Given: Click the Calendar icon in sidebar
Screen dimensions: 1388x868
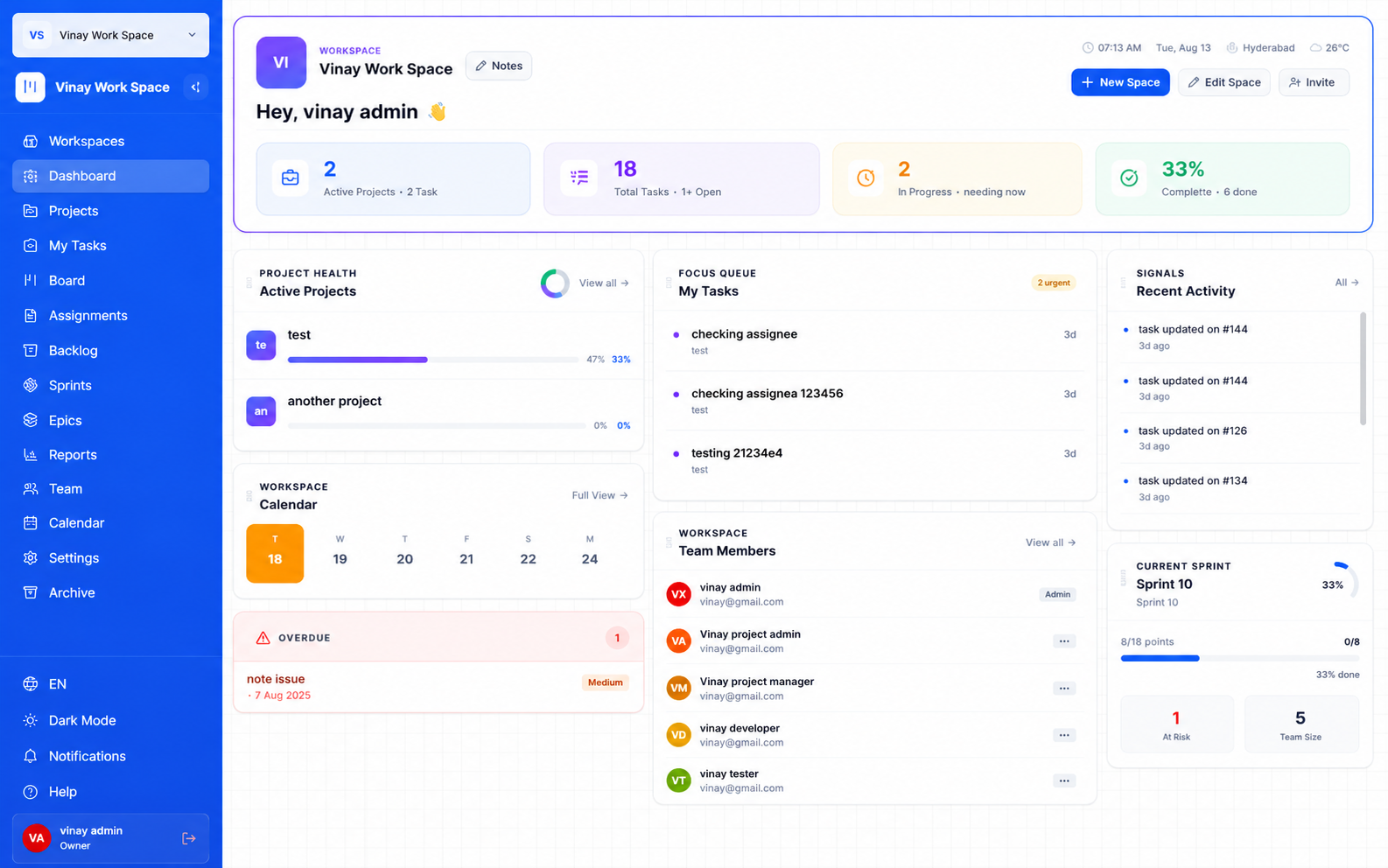Looking at the screenshot, I should (31, 523).
